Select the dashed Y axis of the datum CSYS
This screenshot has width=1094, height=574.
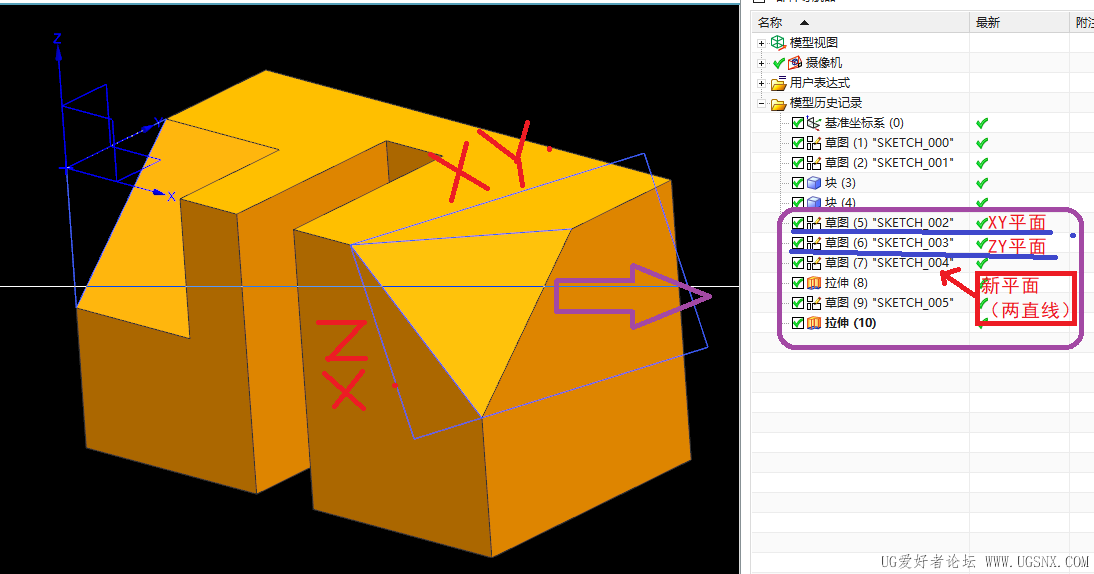114,145
